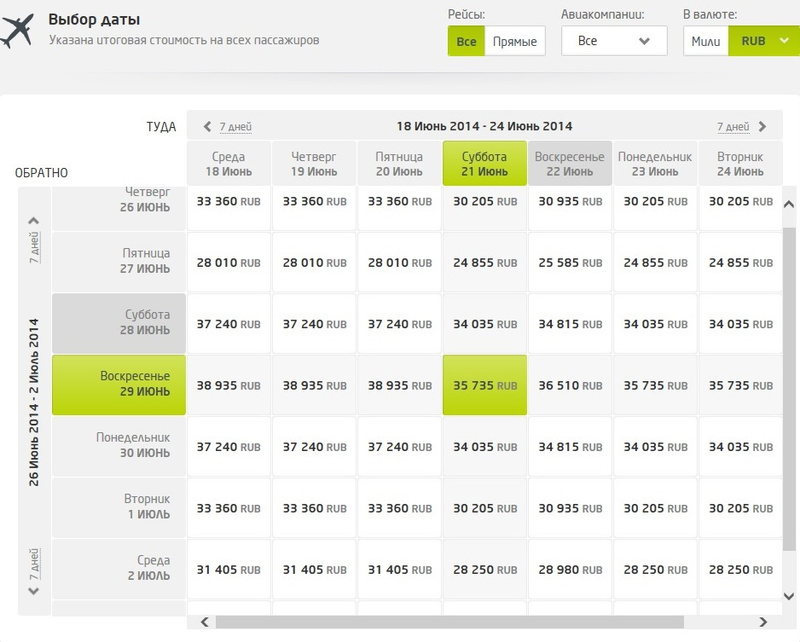Click up chevron for earlier return dates

[34, 221]
